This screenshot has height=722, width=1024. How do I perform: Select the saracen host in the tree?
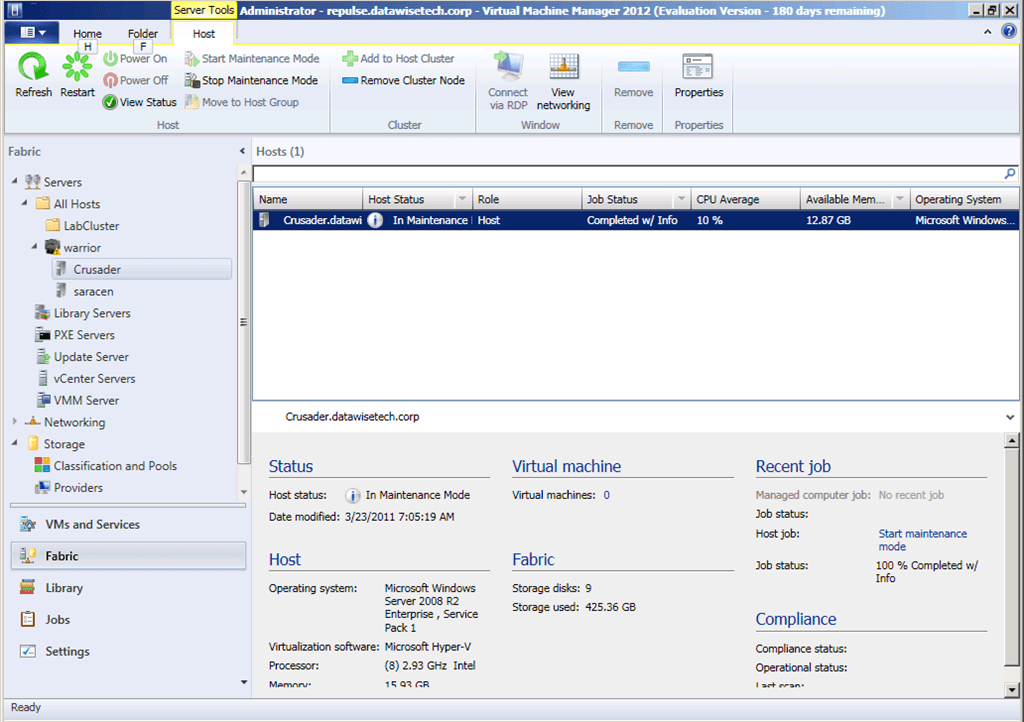tap(93, 291)
